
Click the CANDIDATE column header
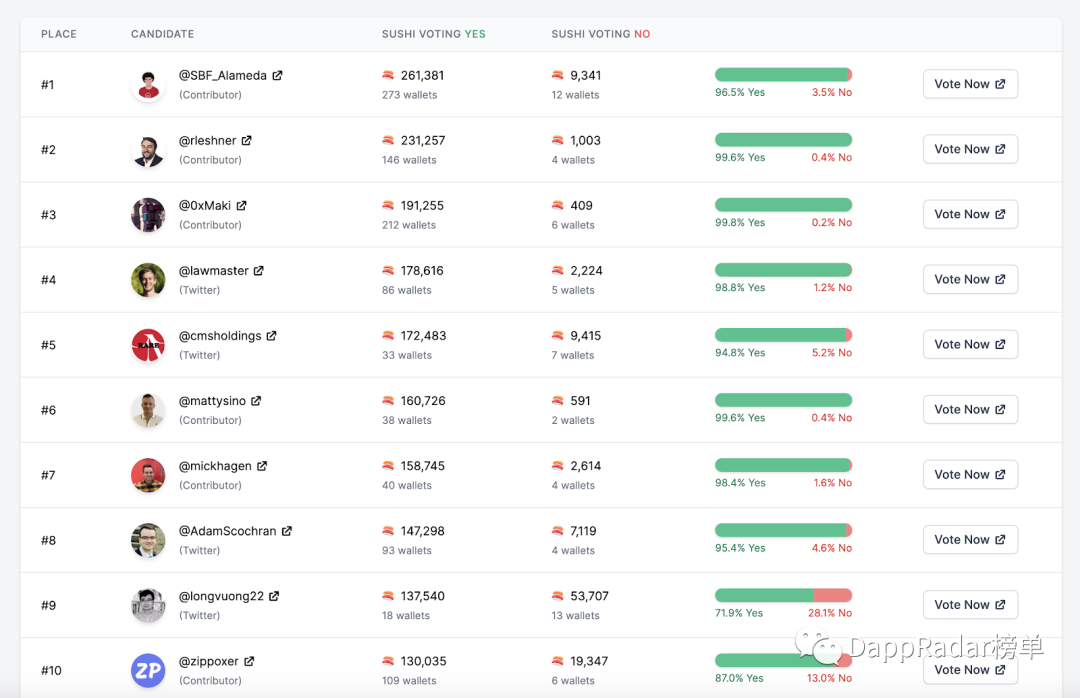point(163,34)
